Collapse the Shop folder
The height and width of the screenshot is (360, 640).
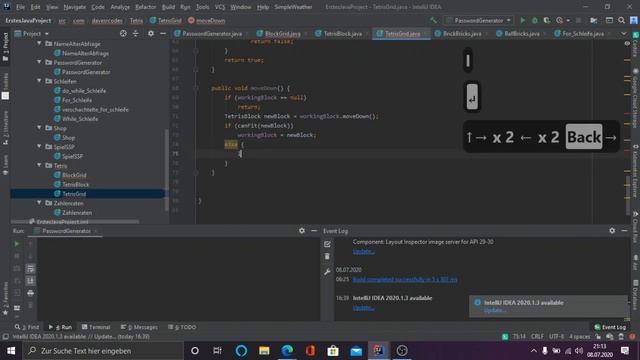(39, 128)
